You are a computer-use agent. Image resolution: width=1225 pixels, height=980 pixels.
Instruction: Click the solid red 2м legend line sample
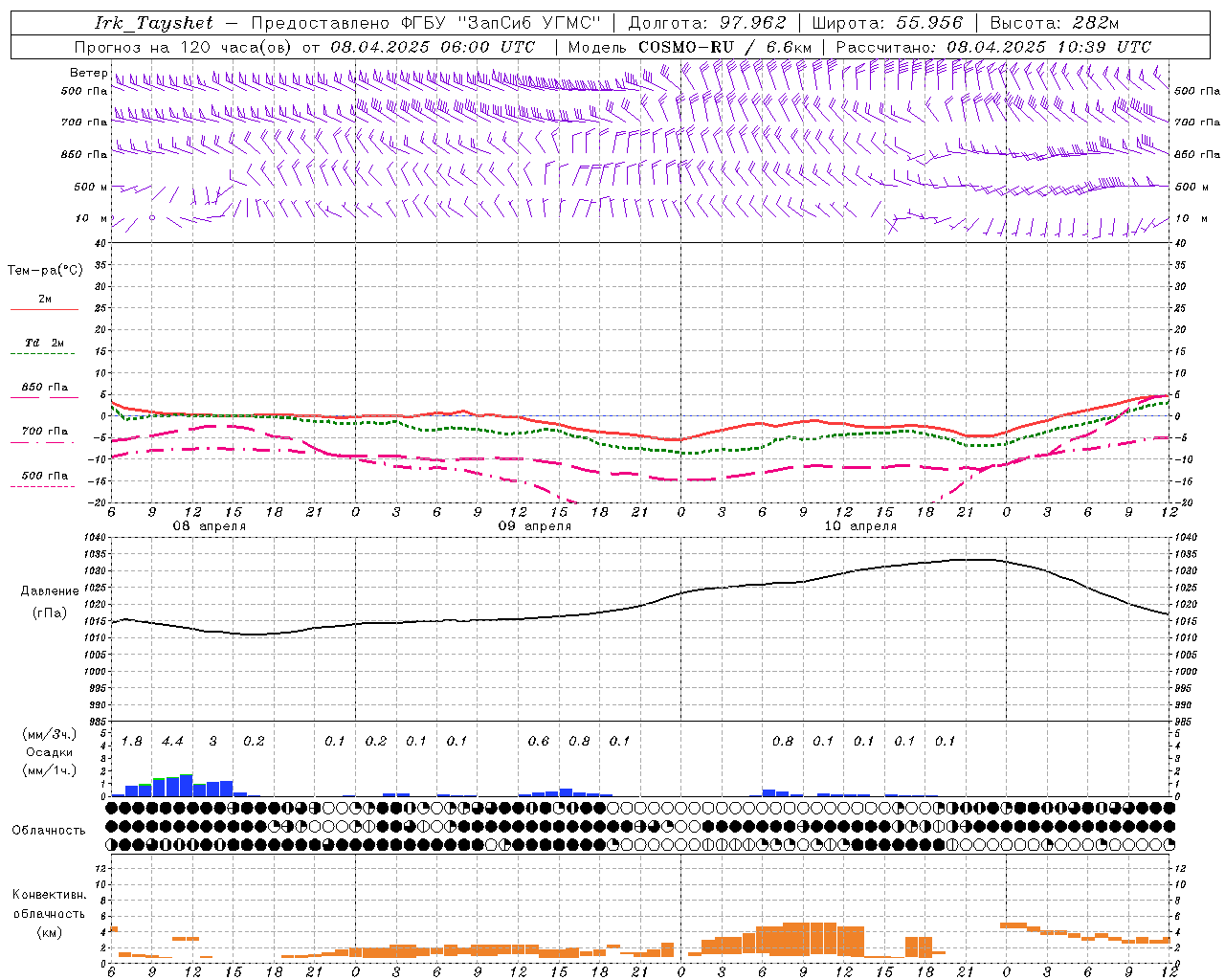tap(44, 309)
